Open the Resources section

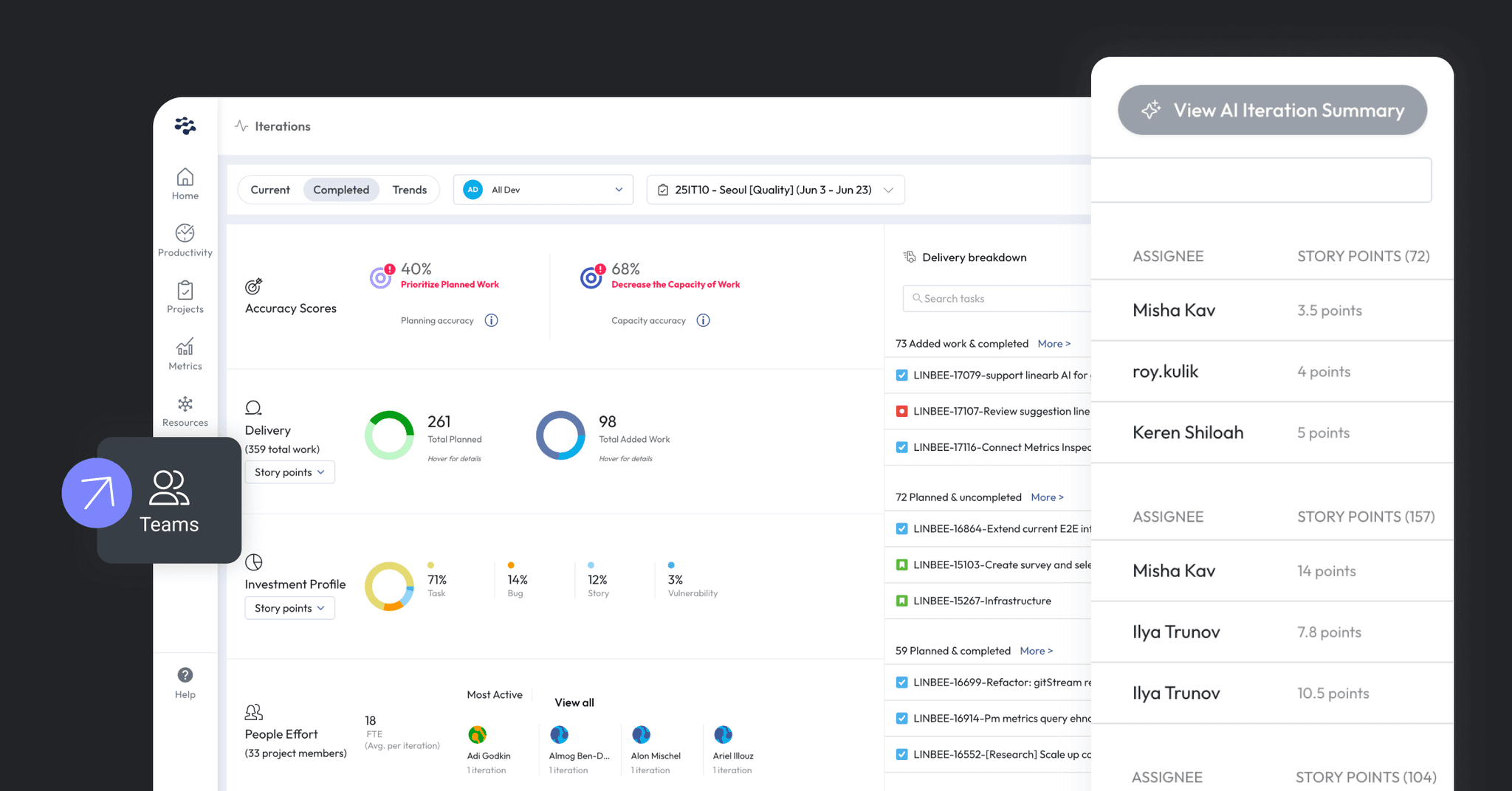(x=185, y=410)
